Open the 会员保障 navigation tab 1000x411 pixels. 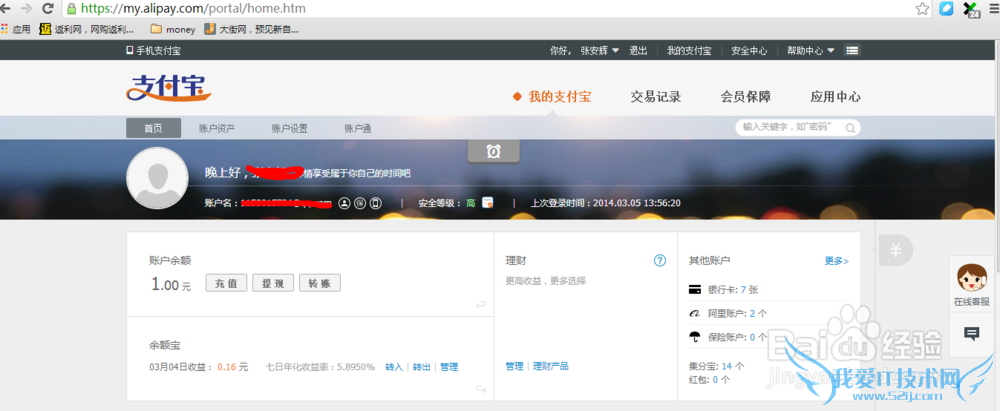click(x=746, y=96)
